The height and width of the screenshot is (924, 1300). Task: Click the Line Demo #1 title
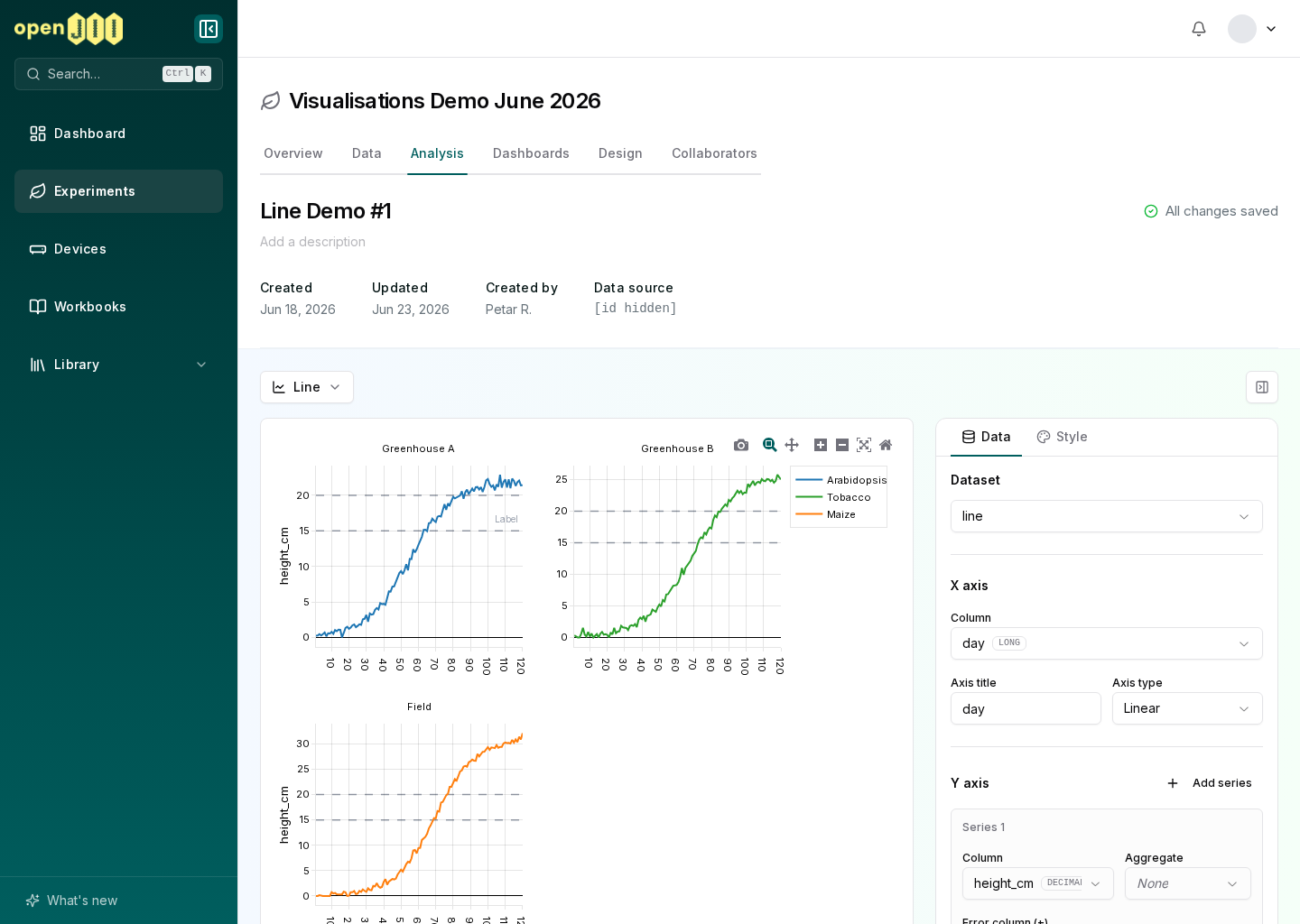326,211
